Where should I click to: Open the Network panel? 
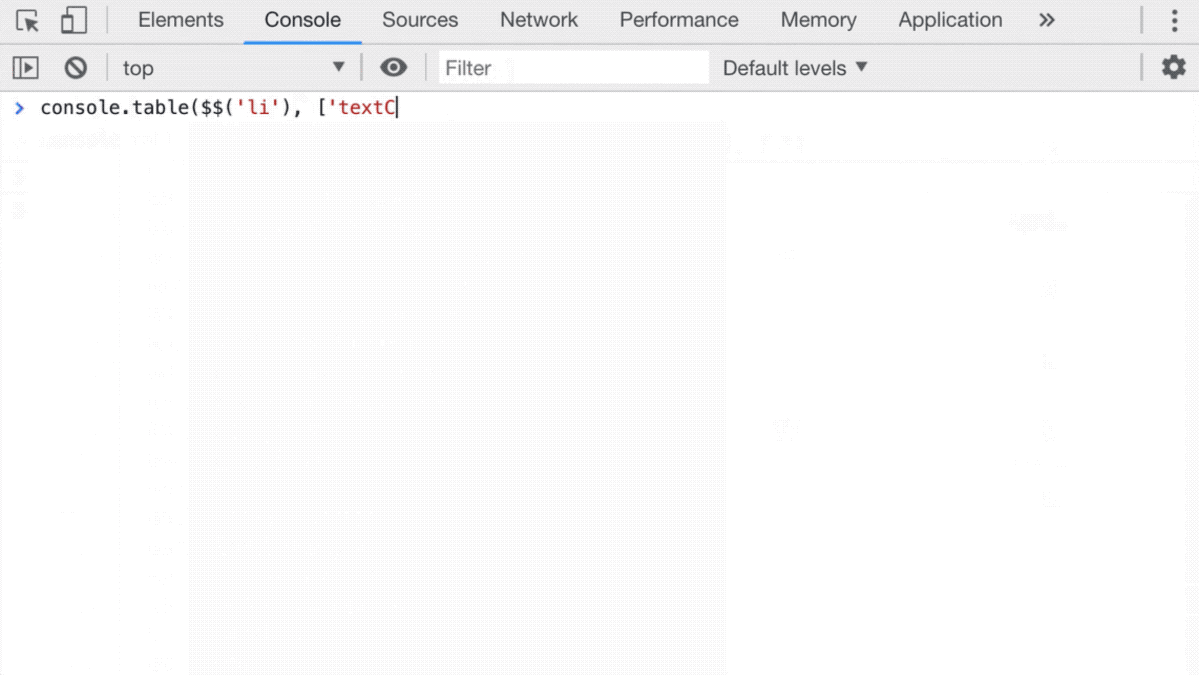click(x=538, y=20)
